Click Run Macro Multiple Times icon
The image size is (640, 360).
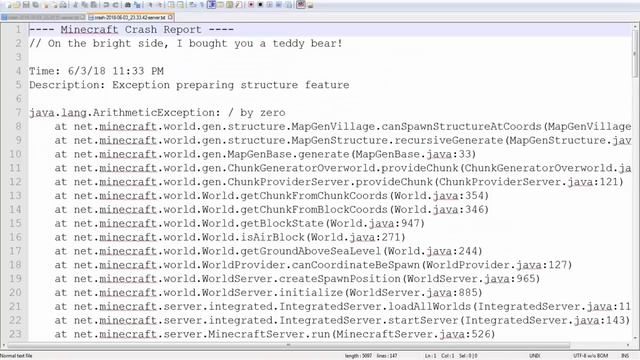pos(279,5)
